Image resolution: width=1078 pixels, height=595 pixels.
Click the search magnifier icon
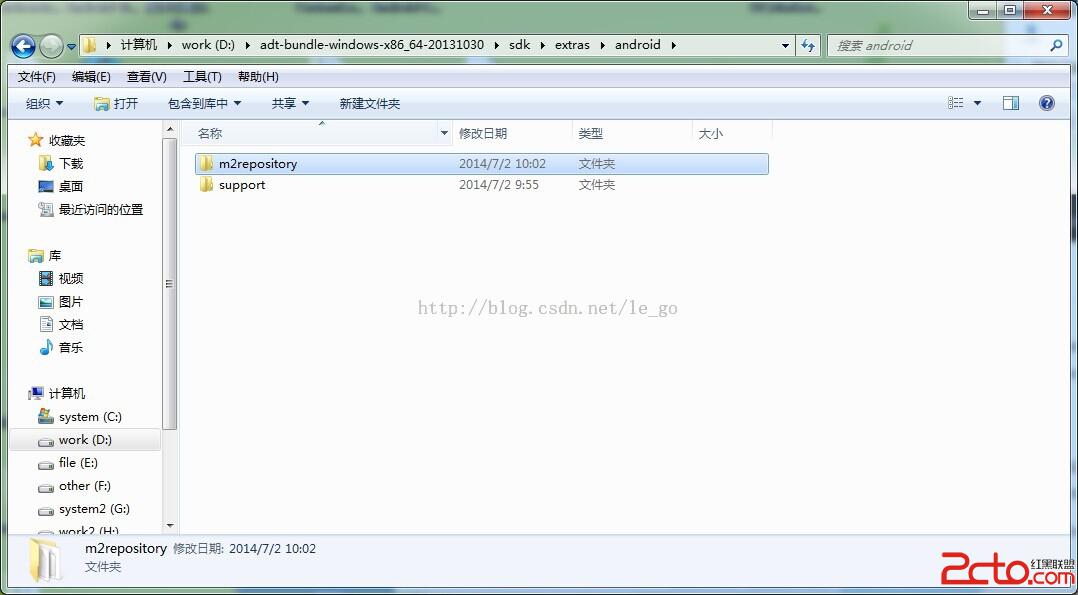1057,45
